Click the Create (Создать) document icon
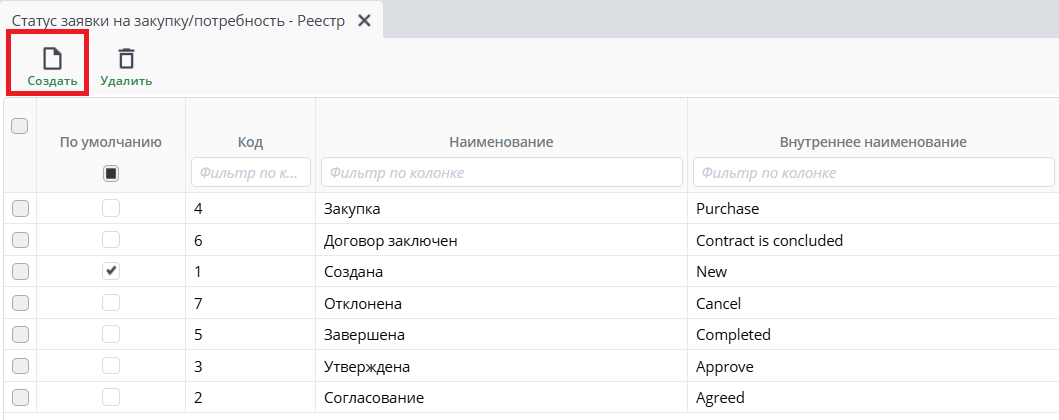Image resolution: width=1059 pixels, height=420 pixels. click(x=52, y=58)
